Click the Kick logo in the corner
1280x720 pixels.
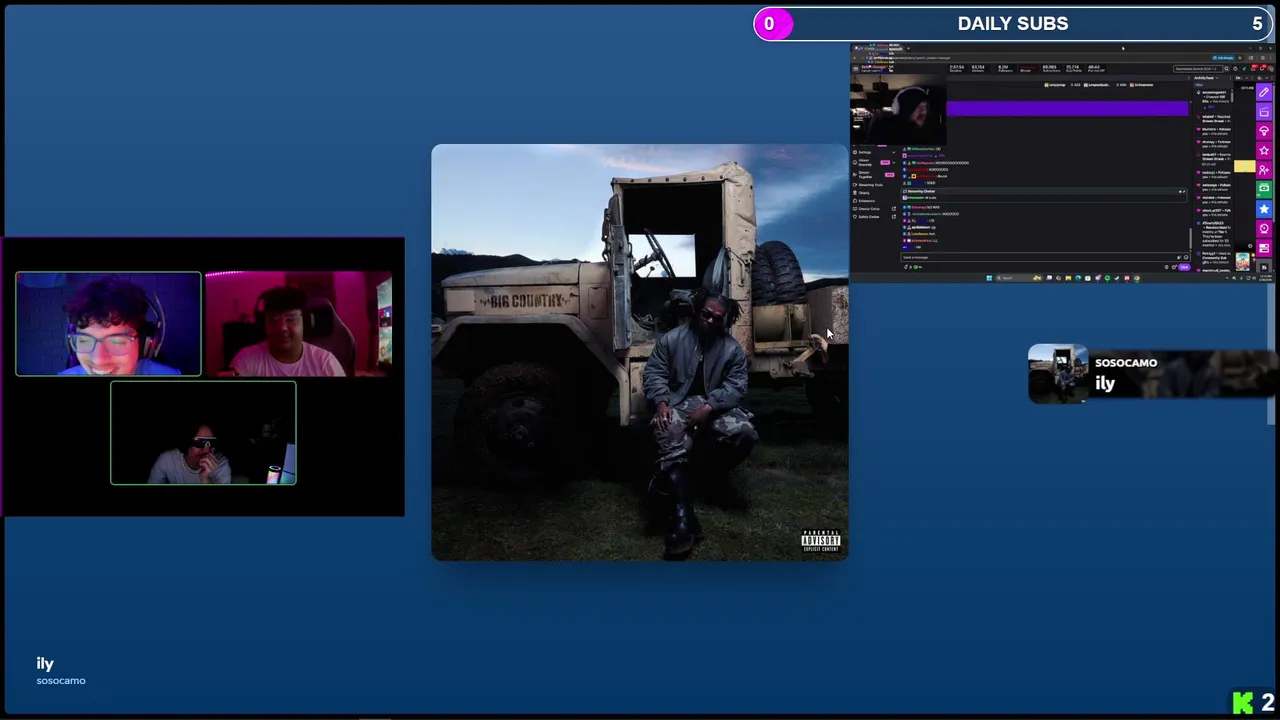[1243, 703]
